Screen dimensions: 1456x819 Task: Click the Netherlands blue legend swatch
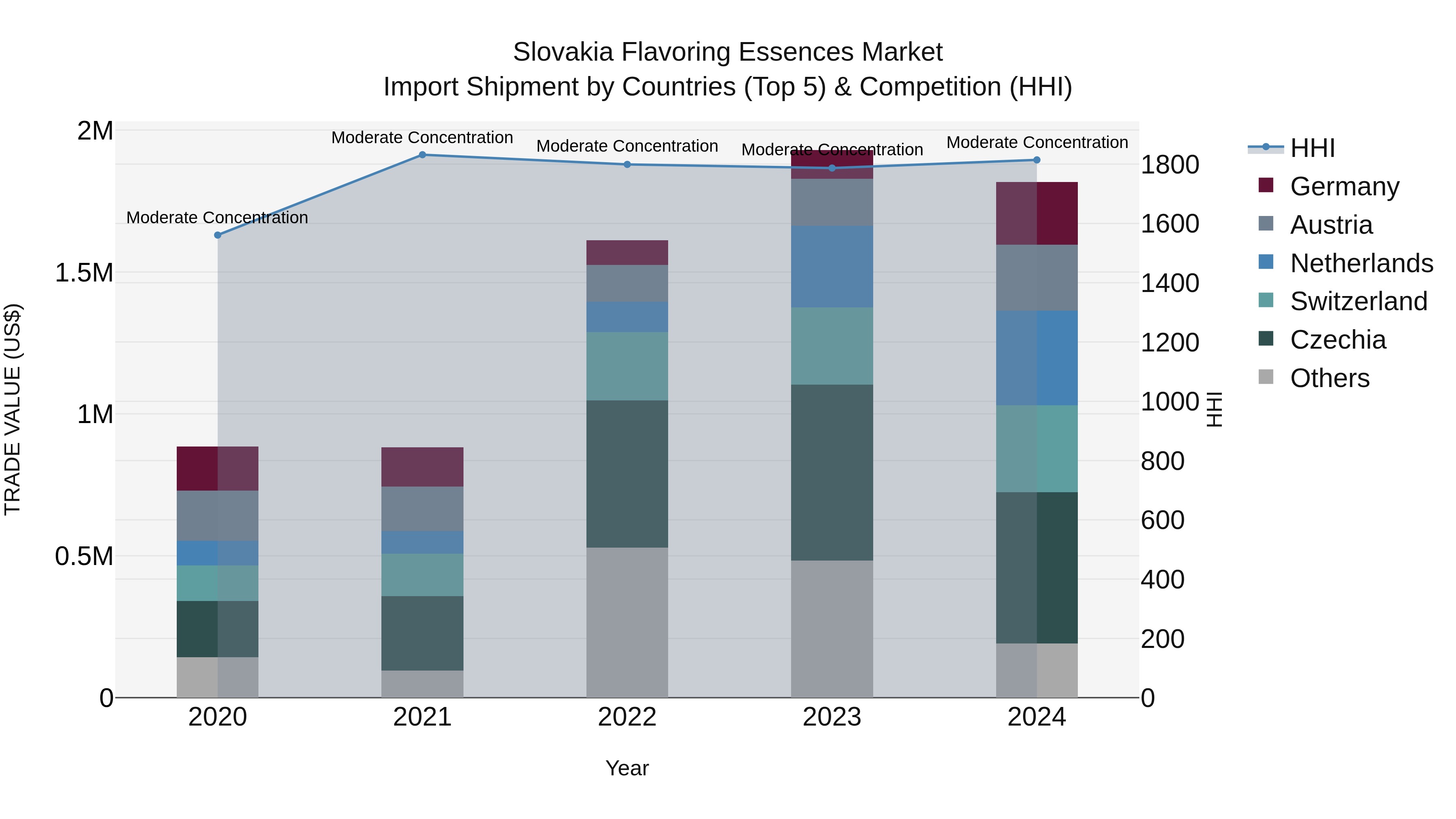[x=1266, y=262]
